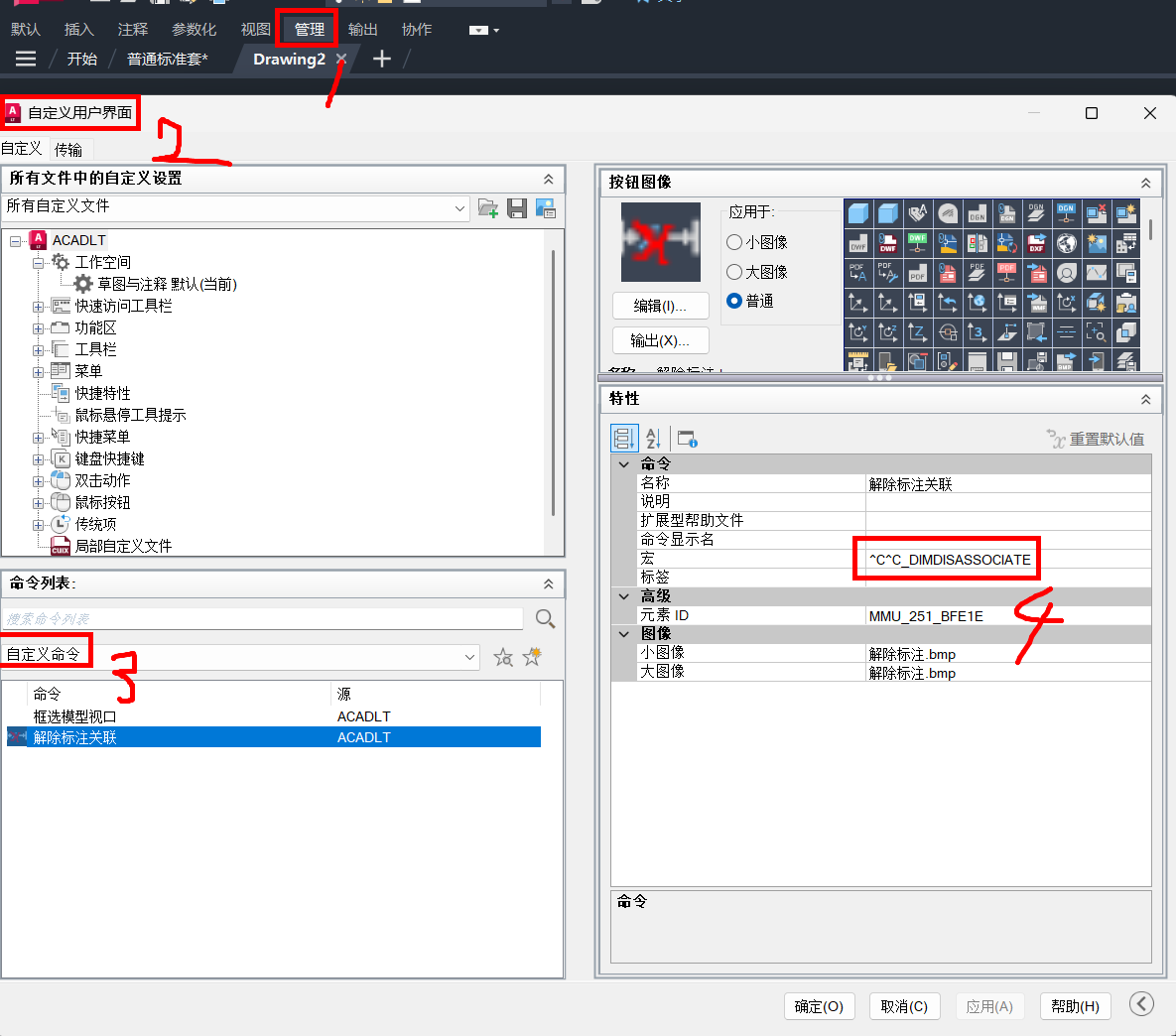
Task: Pick the zoom window magnifier image
Action: [x=1096, y=332]
